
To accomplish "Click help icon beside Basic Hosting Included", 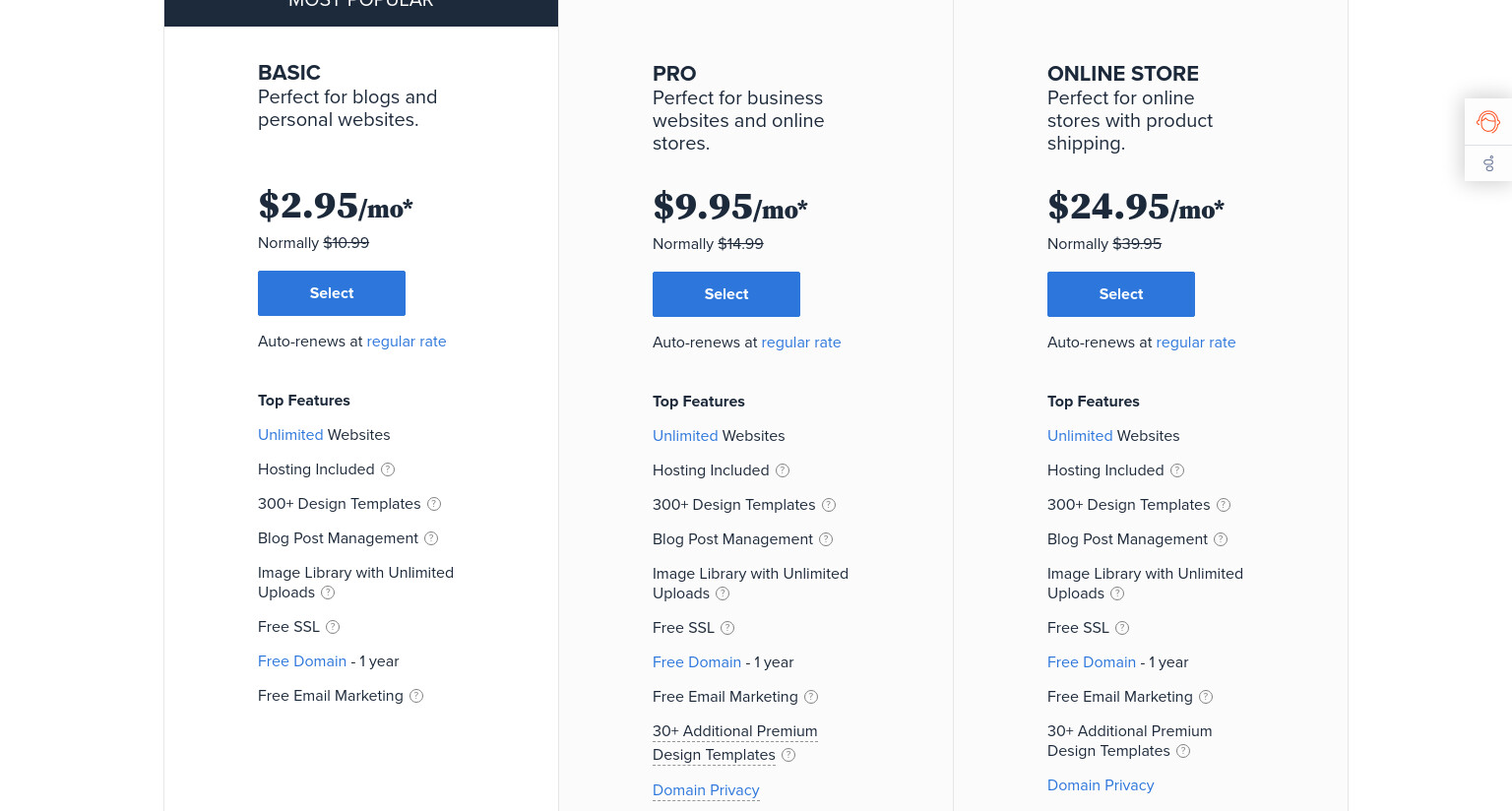I will point(388,469).
